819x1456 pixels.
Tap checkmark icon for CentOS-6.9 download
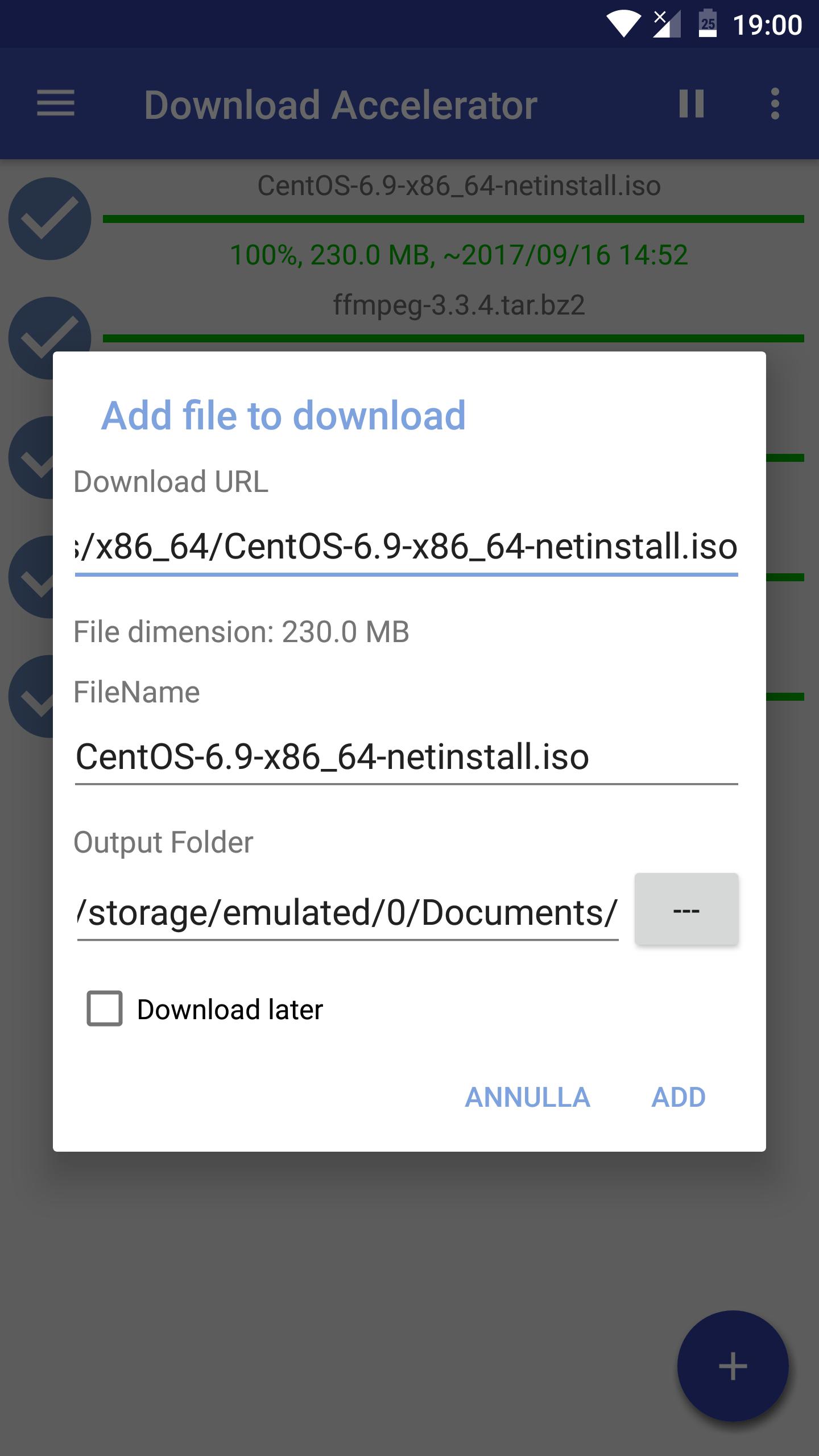click(x=50, y=219)
